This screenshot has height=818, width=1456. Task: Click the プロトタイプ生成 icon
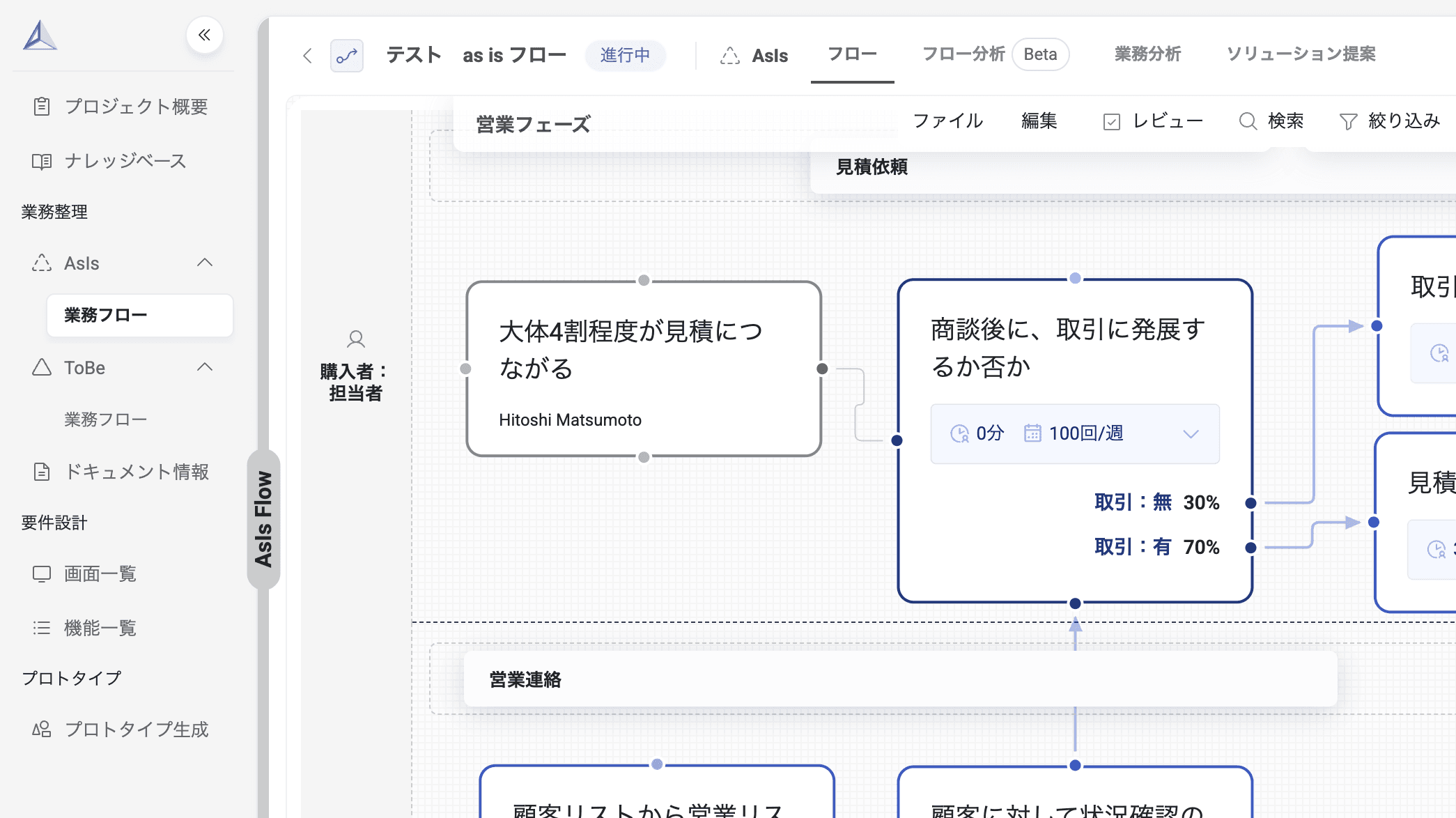42,730
